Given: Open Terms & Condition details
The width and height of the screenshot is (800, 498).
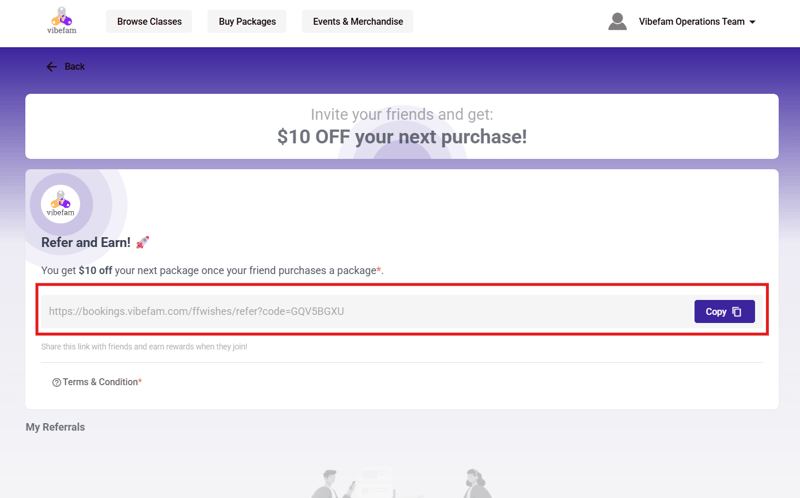Looking at the screenshot, I should pyautogui.click(x=102, y=382).
